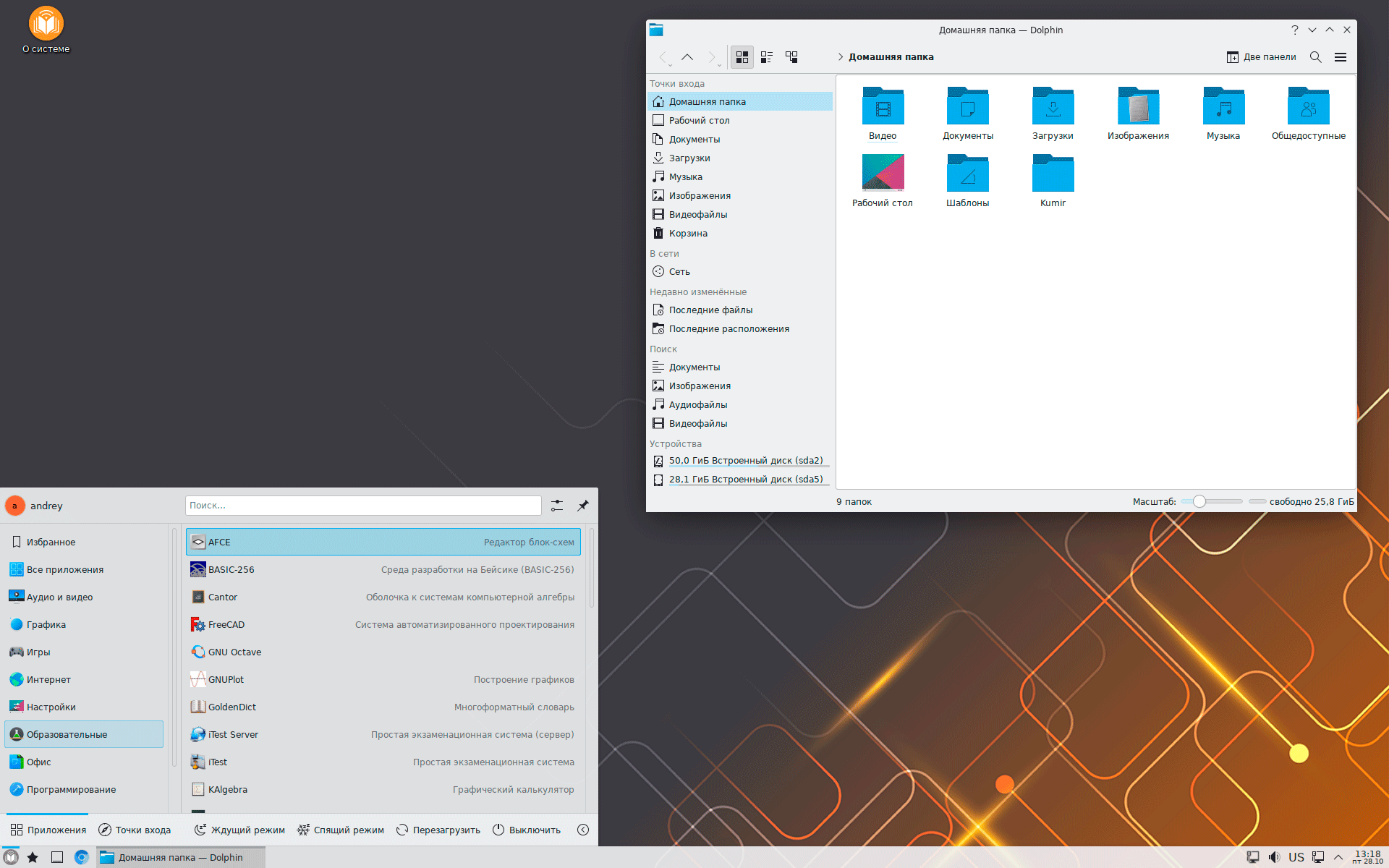The width and height of the screenshot is (1389, 868).
Task: Switch to Точки входа launcher tab
Action: (135, 830)
